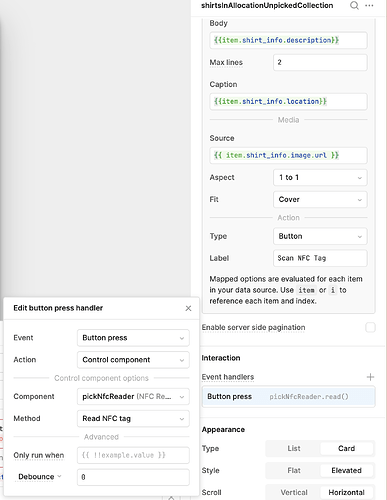Click the Interaction section heading
The height and width of the screenshot is (500, 387).
221,358
